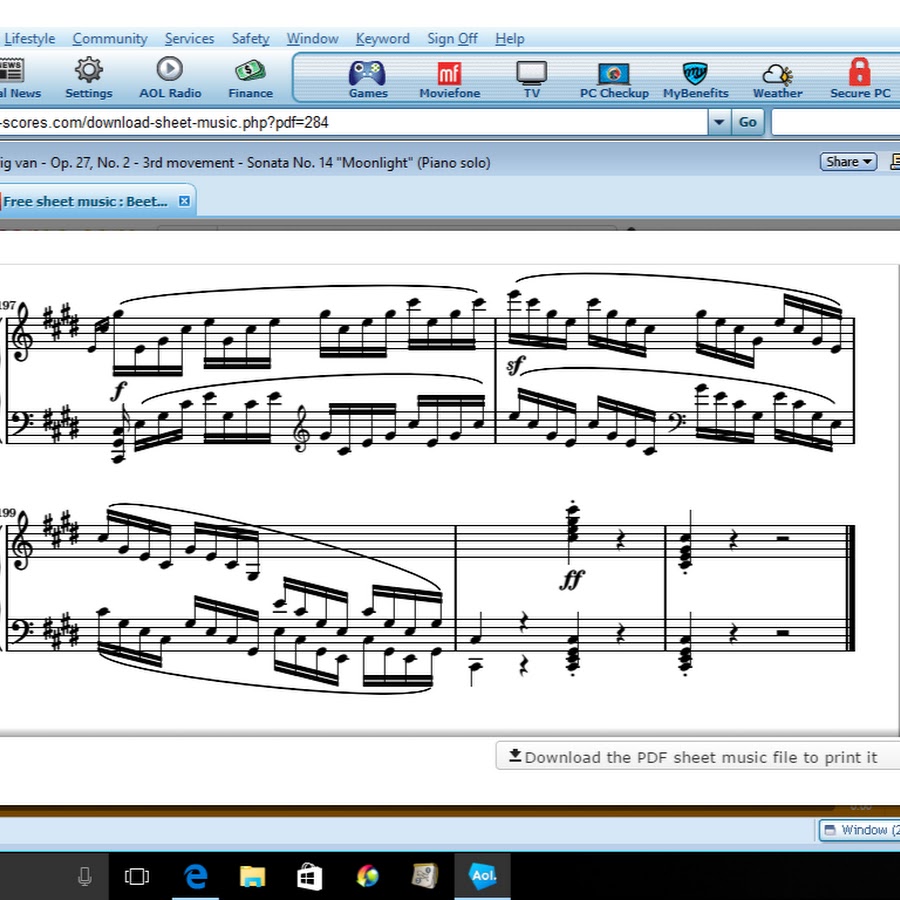900x900 pixels.
Task: Open the Window menu
Action: pyautogui.click(x=312, y=38)
